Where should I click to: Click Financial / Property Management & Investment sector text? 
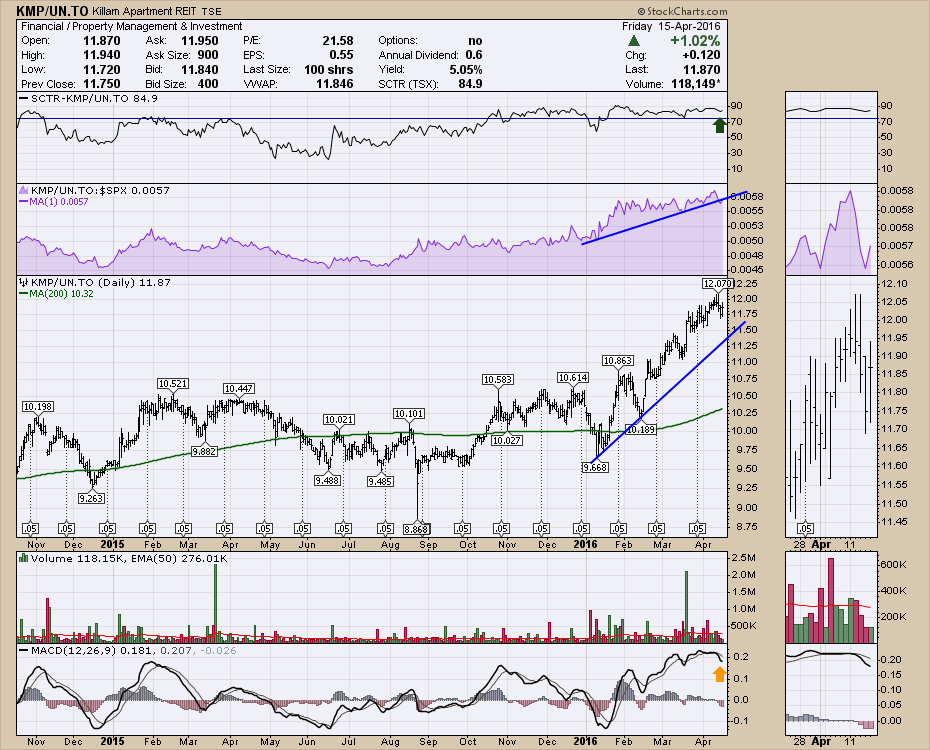pyautogui.click(x=131, y=26)
